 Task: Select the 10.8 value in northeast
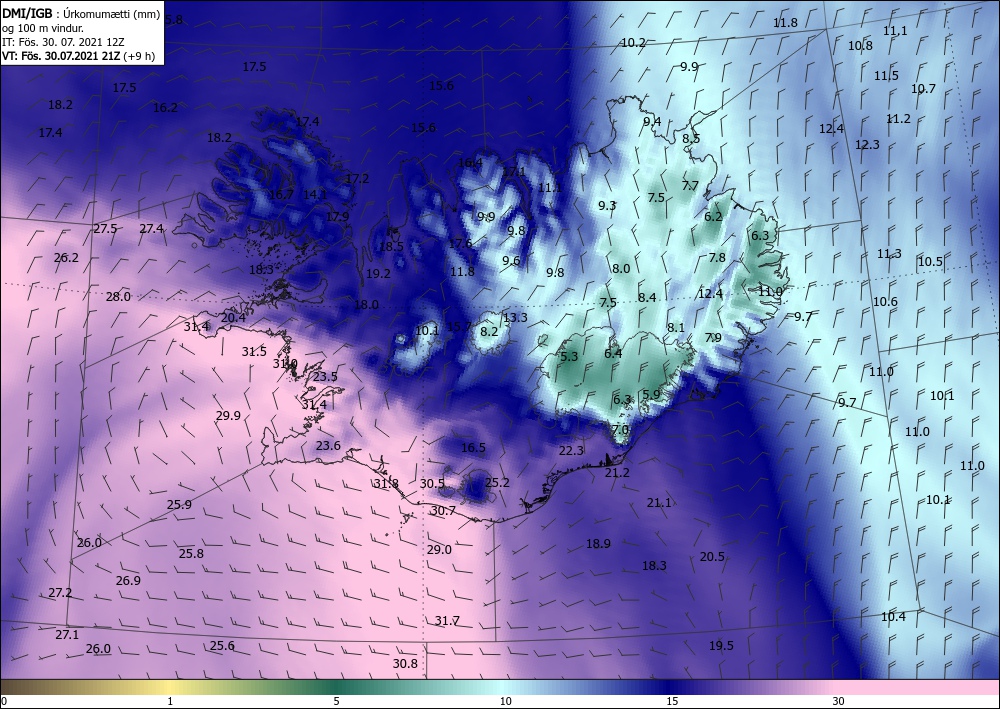(860, 45)
